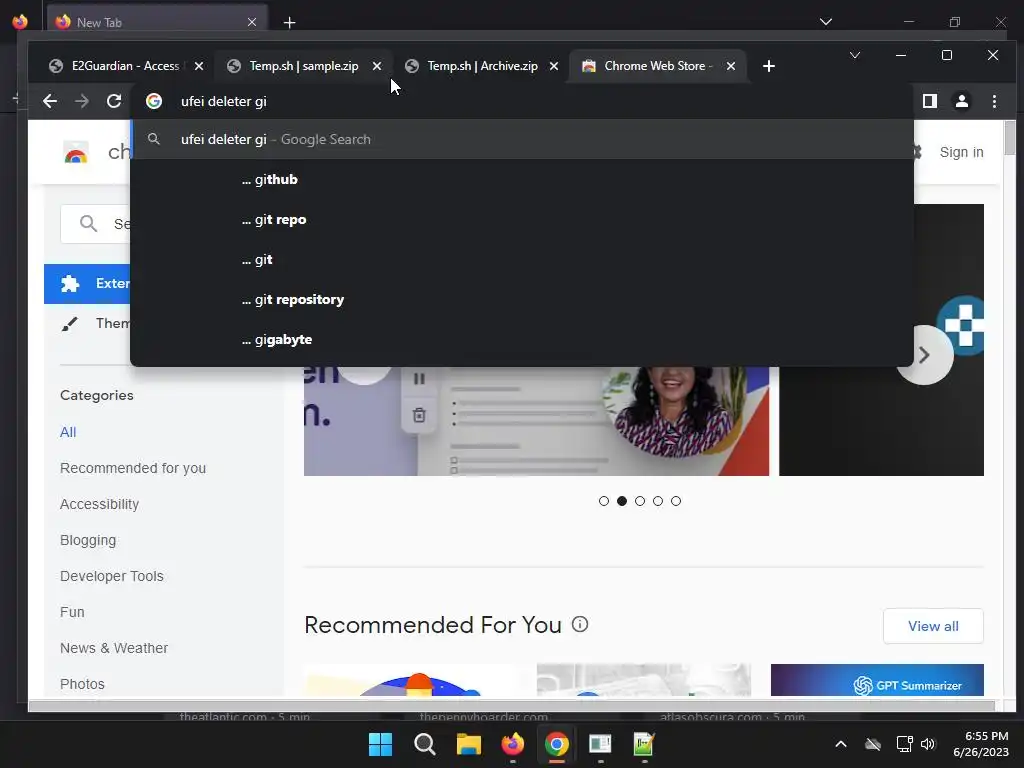
Task: Close the E2Guardian tab
Action: 199,66
